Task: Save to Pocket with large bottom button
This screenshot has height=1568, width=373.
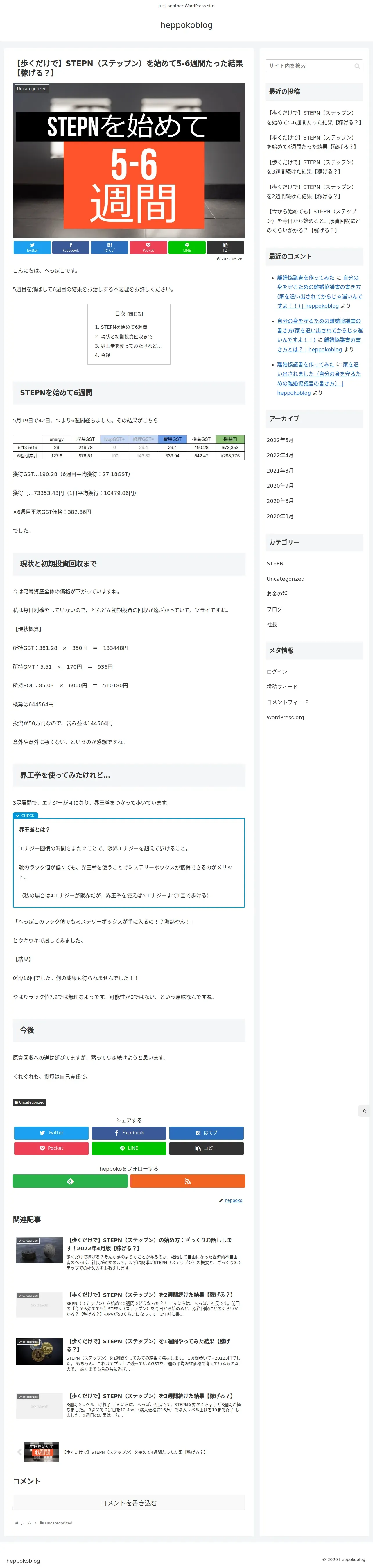Action: coord(51,1149)
